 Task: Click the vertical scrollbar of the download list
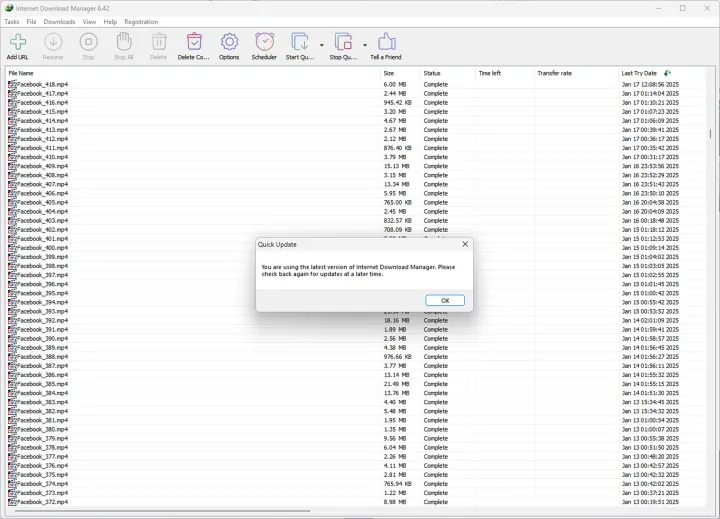pos(711,133)
